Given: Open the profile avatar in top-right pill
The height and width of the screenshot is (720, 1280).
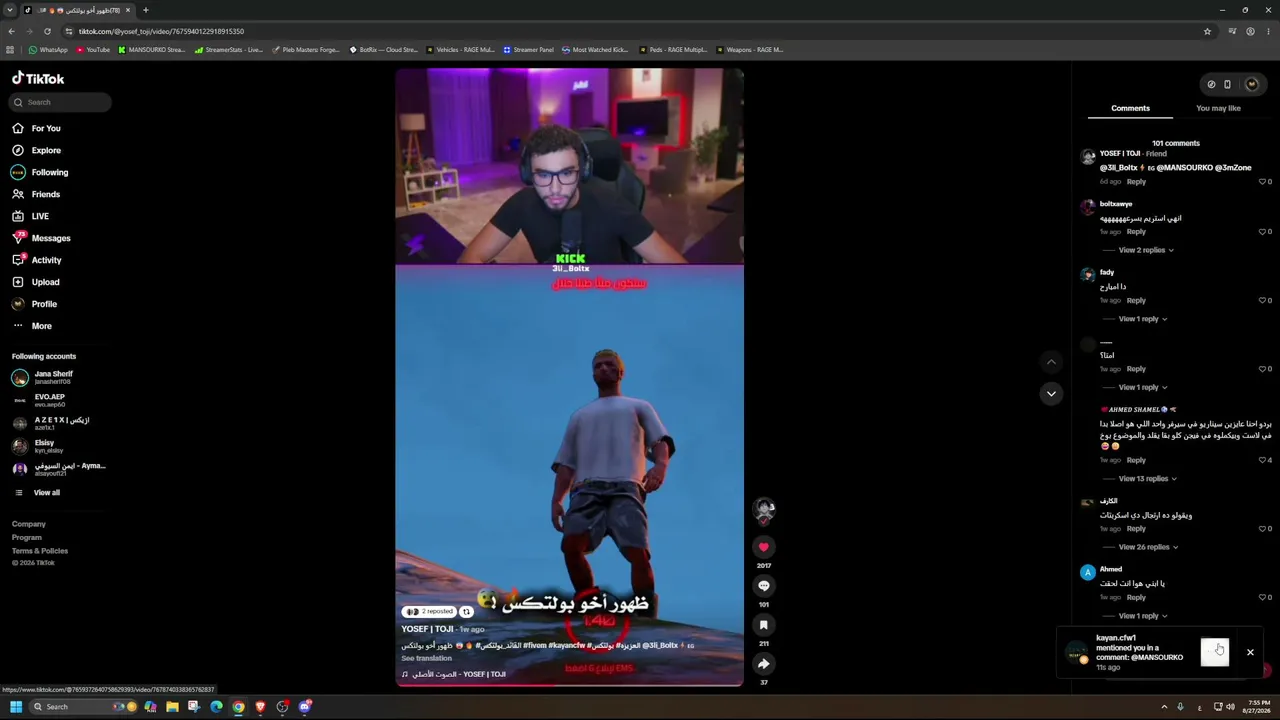Looking at the screenshot, I should (x=1251, y=84).
